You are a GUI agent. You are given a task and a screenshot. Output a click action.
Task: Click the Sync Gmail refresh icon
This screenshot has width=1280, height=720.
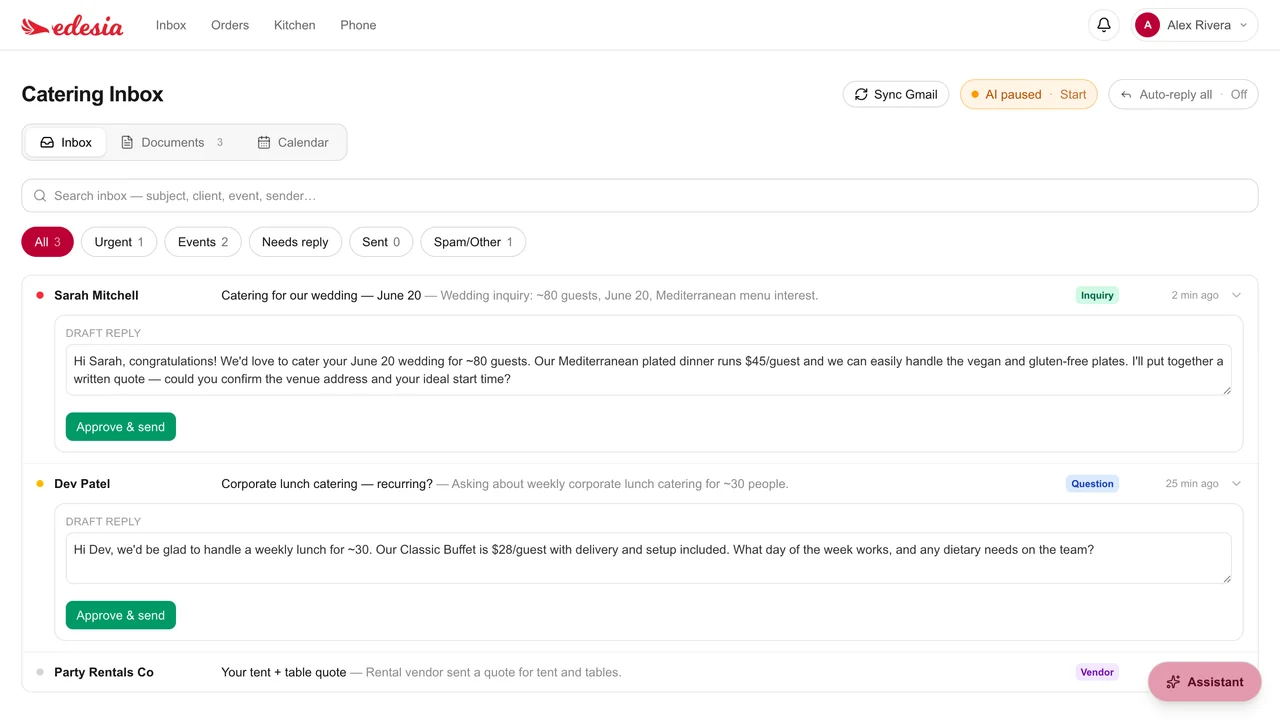pos(861,94)
